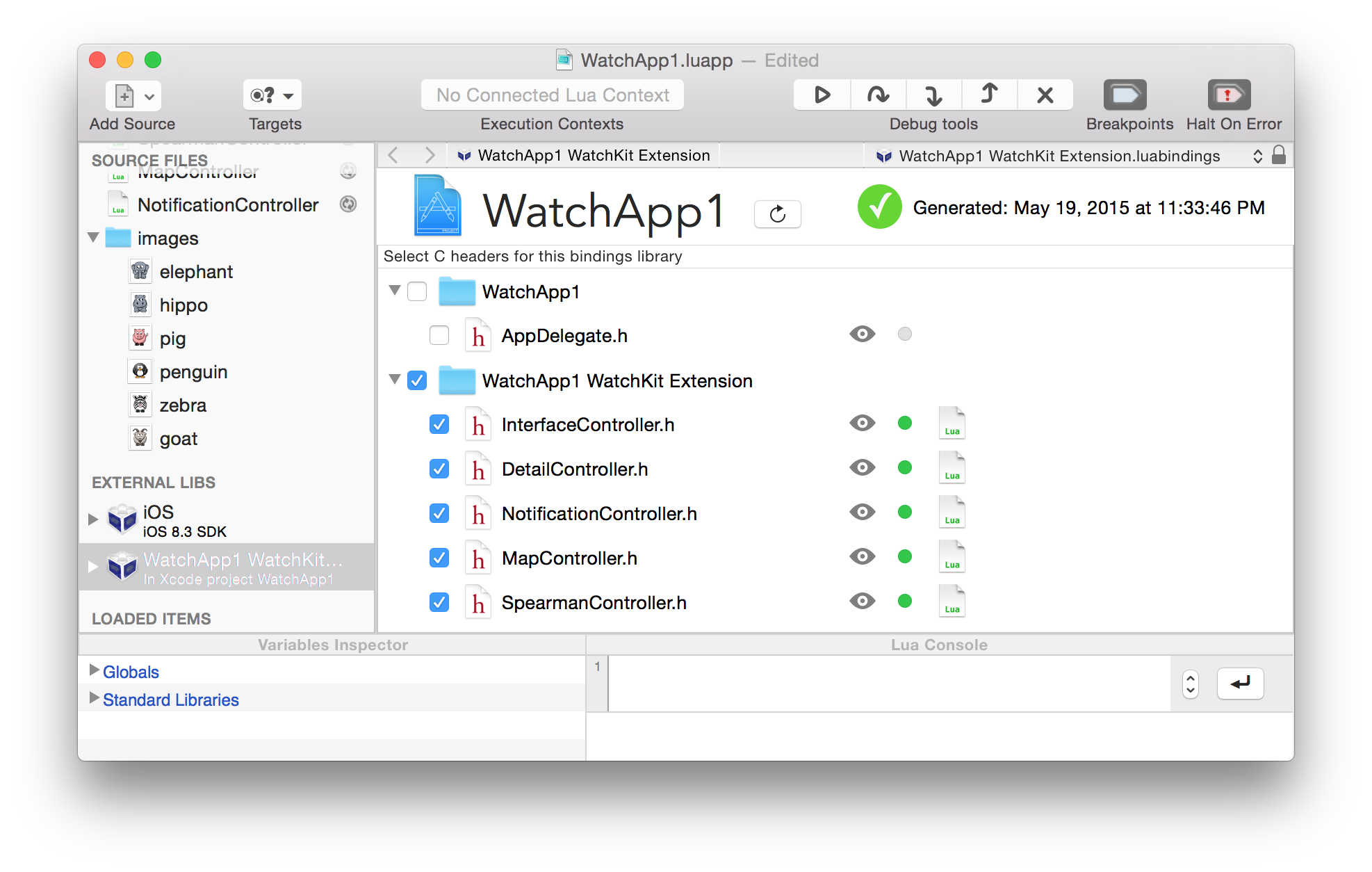Click the reload icon next to NotificationController
Screen dimensions: 1372x872
[348, 204]
